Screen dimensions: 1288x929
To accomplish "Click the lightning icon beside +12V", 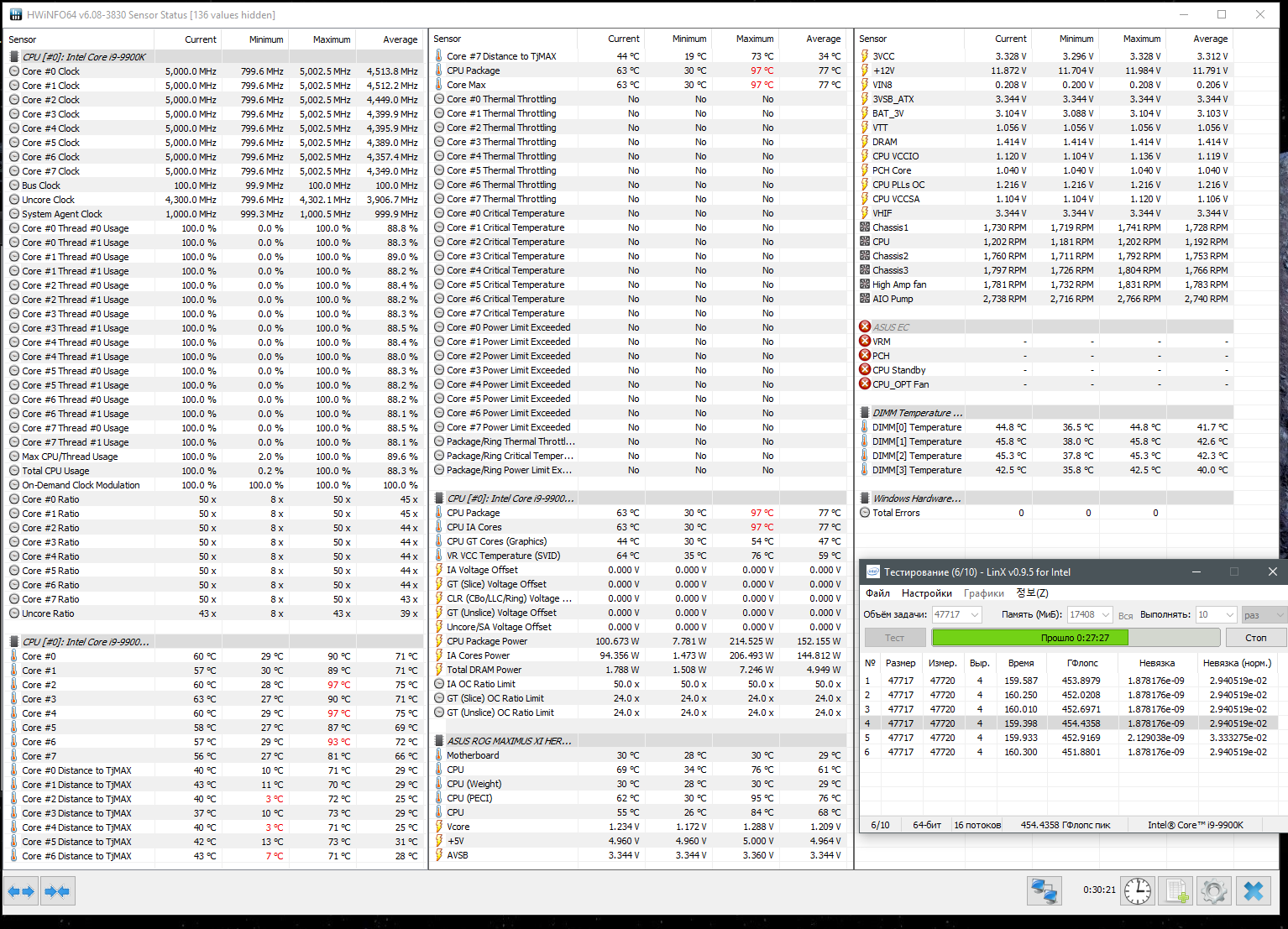I will pyautogui.click(x=865, y=70).
